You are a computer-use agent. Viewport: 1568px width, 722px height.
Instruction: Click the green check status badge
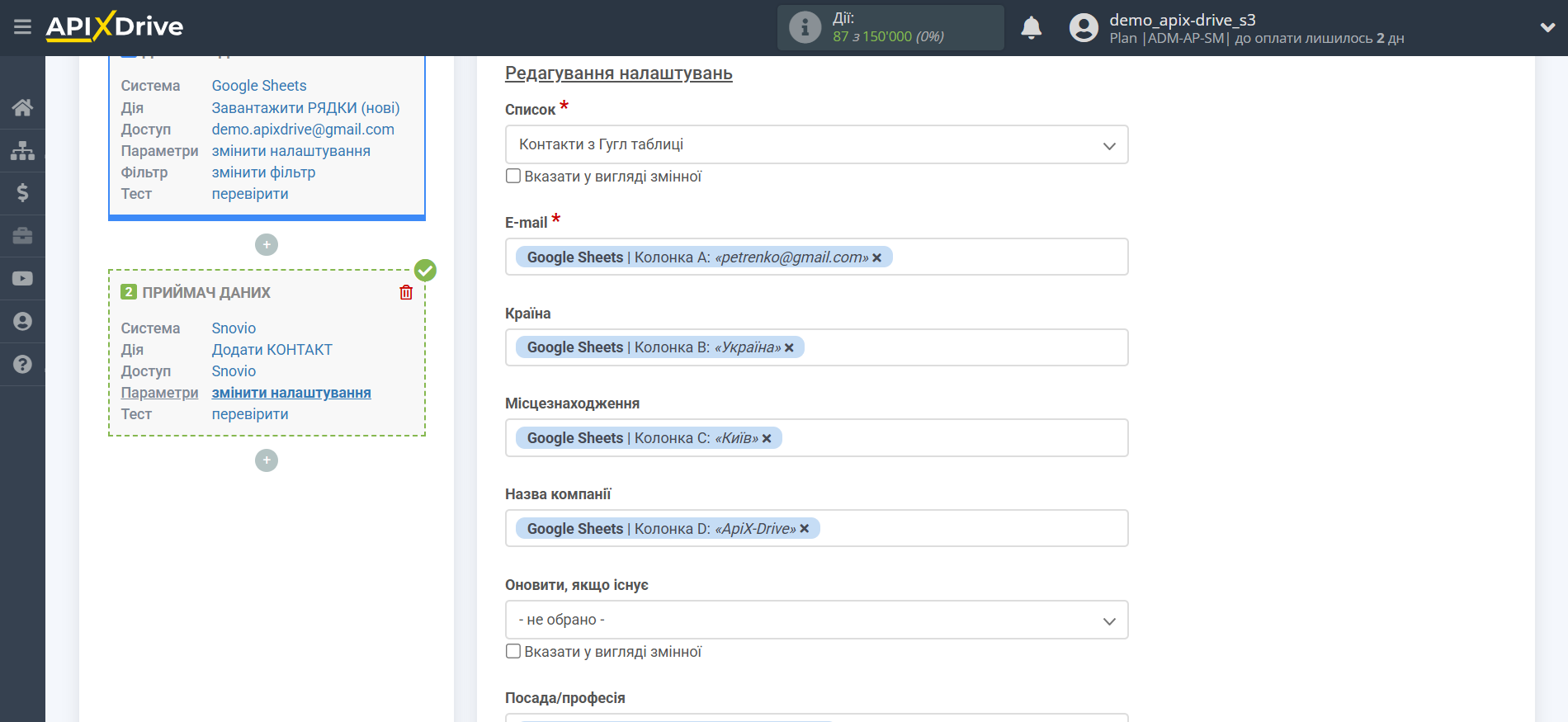pos(425,270)
